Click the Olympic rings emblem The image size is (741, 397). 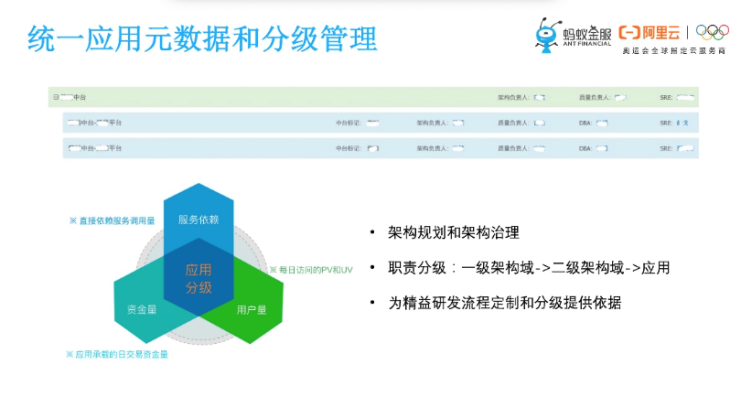click(x=713, y=32)
